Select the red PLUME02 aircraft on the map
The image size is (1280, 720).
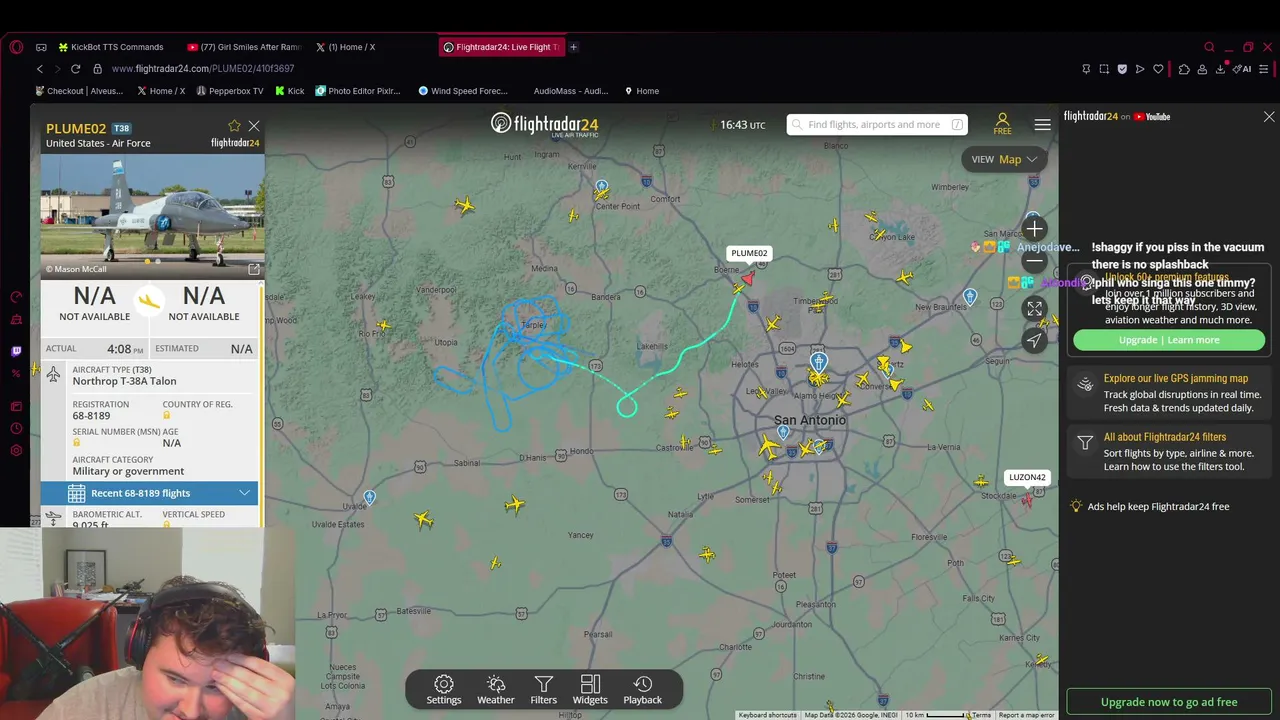pyautogui.click(x=747, y=278)
